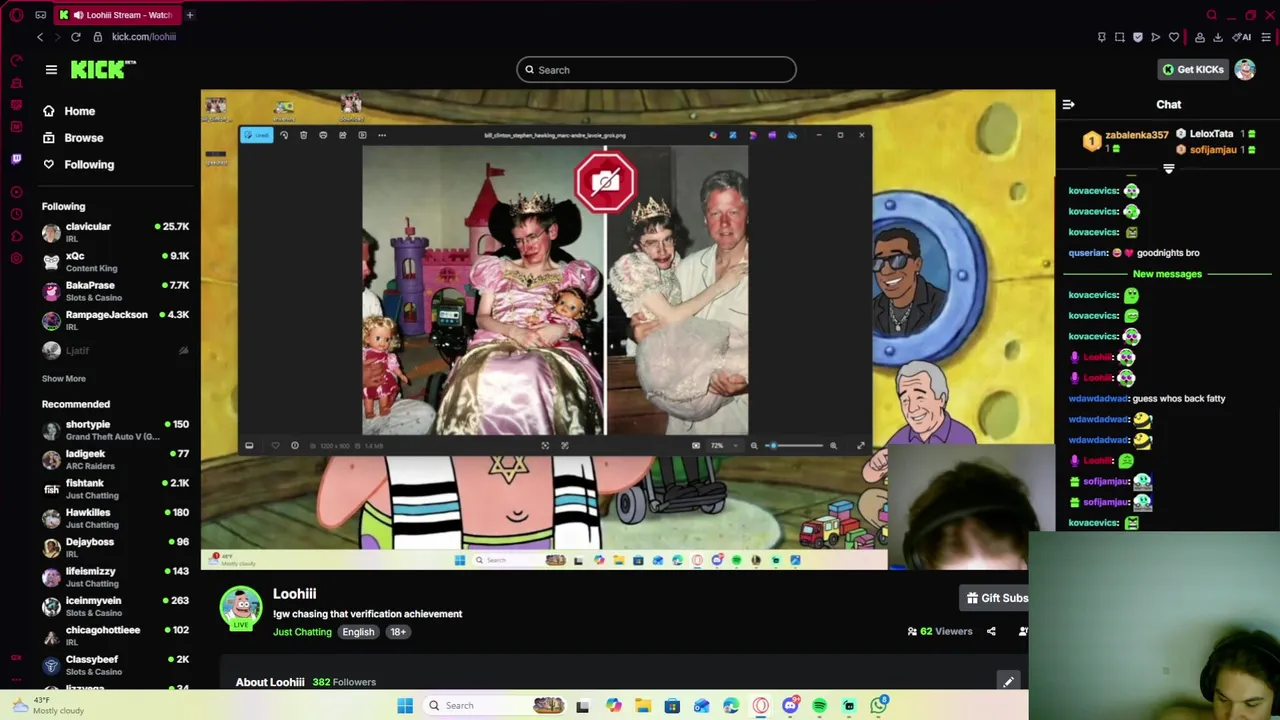Open lifeismizzy recommended channel
This screenshot has width=1280, height=720.
(x=115, y=577)
